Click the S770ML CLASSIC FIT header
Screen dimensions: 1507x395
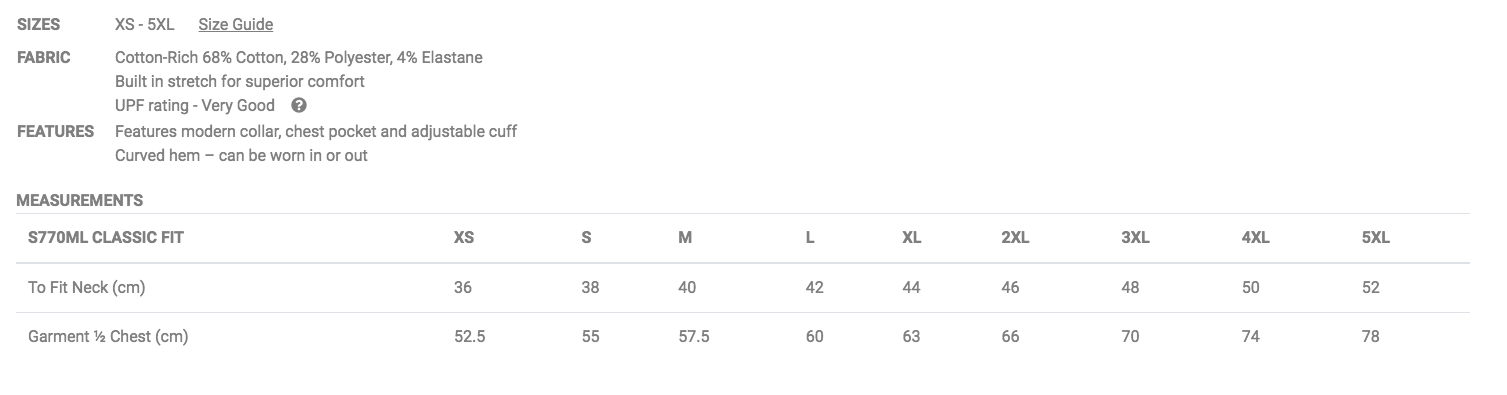(106, 238)
